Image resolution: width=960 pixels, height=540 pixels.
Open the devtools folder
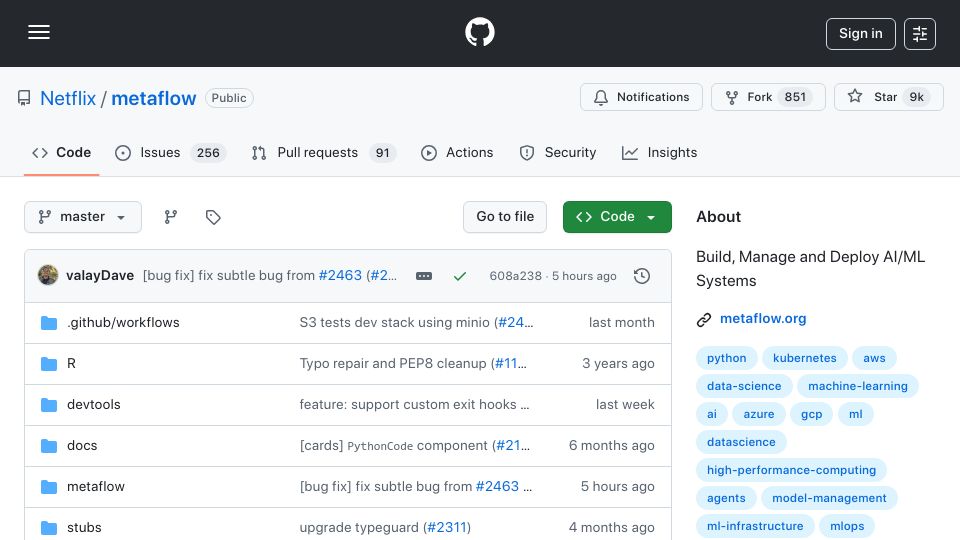[x=94, y=405]
